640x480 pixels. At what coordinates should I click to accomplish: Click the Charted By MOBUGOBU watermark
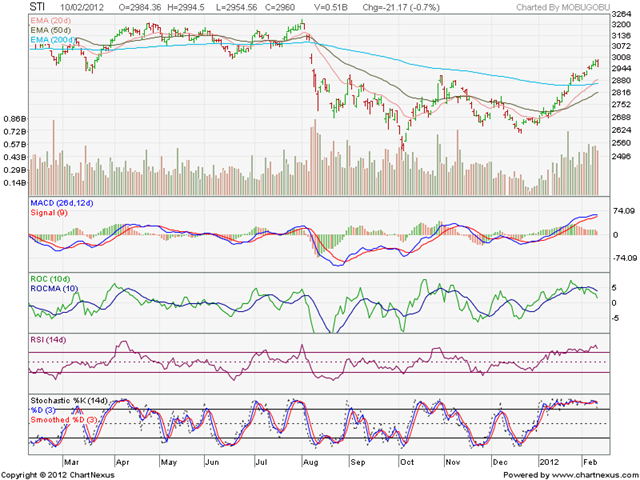pyautogui.click(x=563, y=7)
